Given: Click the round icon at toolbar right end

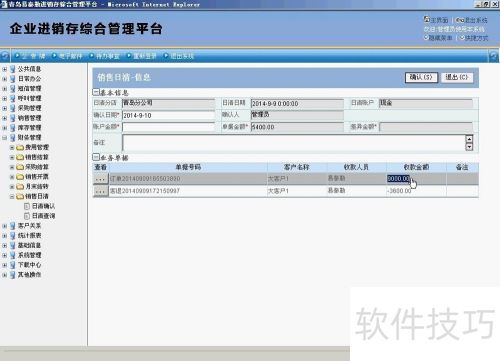Looking at the screenshot, I should click(494, 56).
